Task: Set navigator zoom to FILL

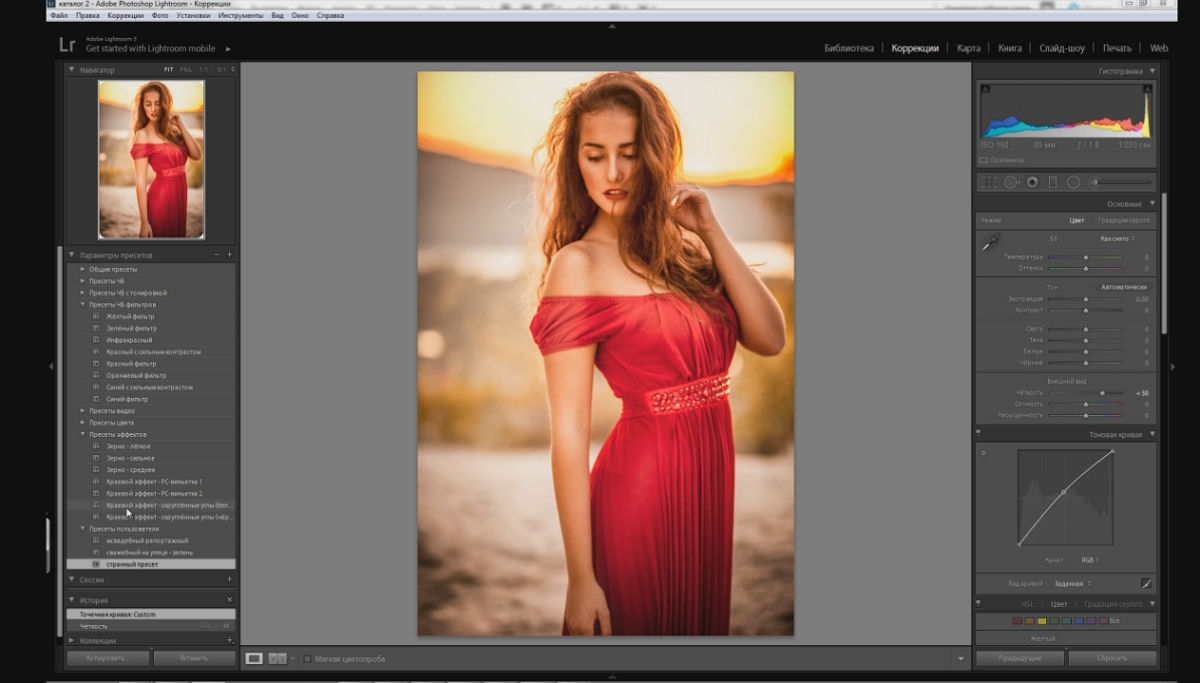Action: click(x=184, y=70)
